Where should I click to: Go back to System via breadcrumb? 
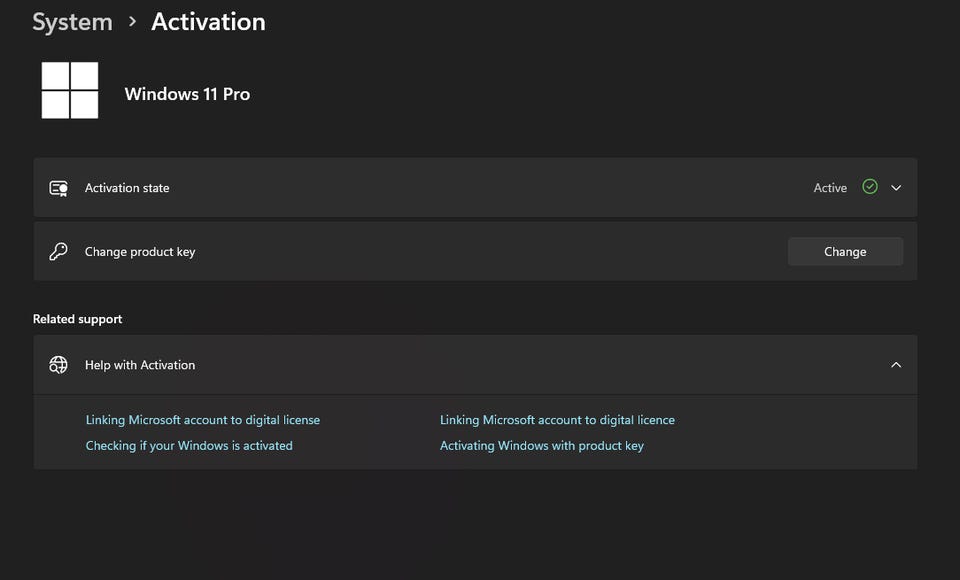pyautogui.click(x=72, y=22)
